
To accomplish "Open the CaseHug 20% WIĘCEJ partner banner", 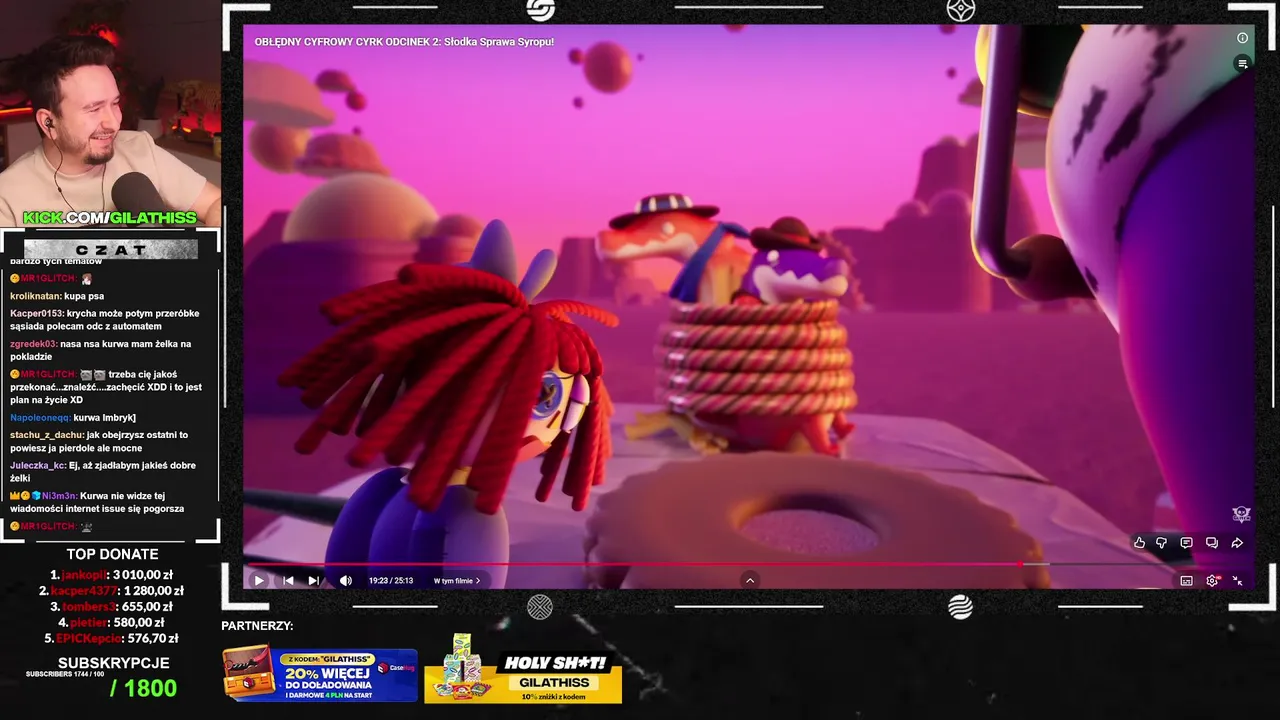I will 320,675.
